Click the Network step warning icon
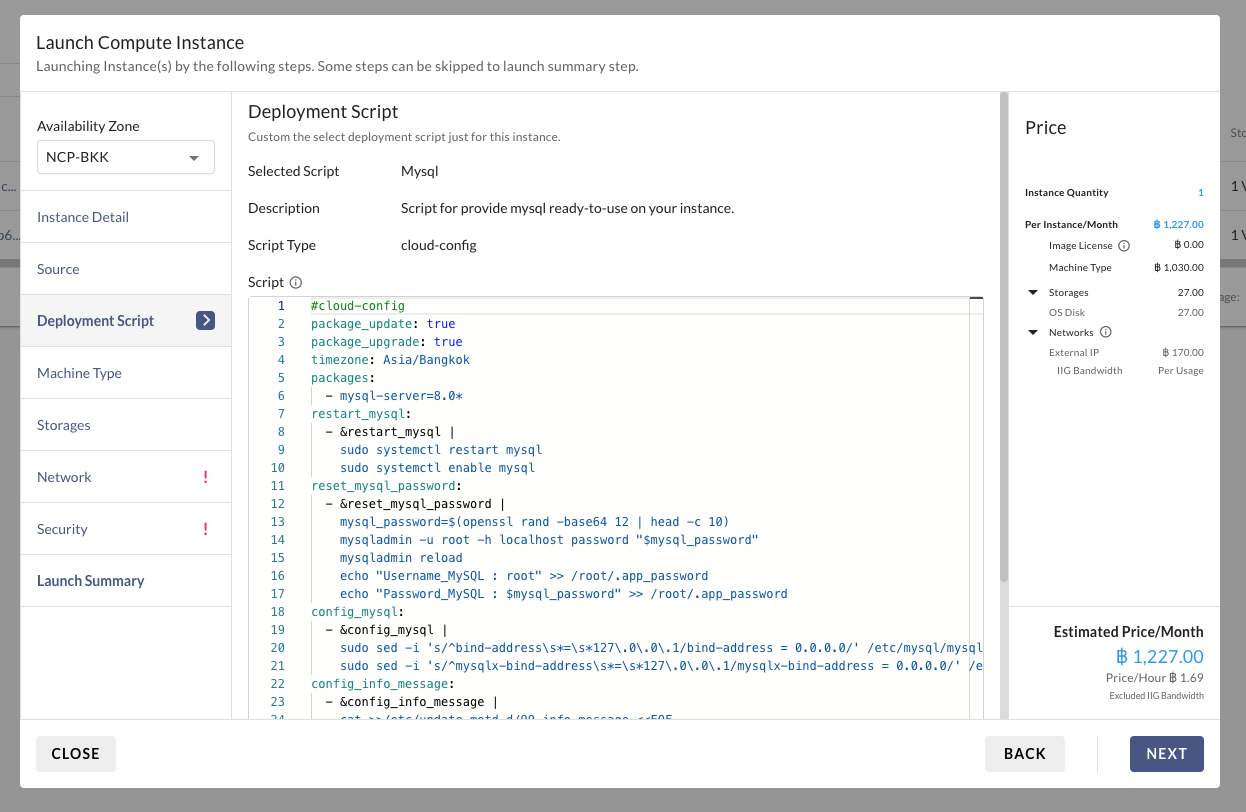Viewport: 1246px width, 812px height. [x=205, y=477]
